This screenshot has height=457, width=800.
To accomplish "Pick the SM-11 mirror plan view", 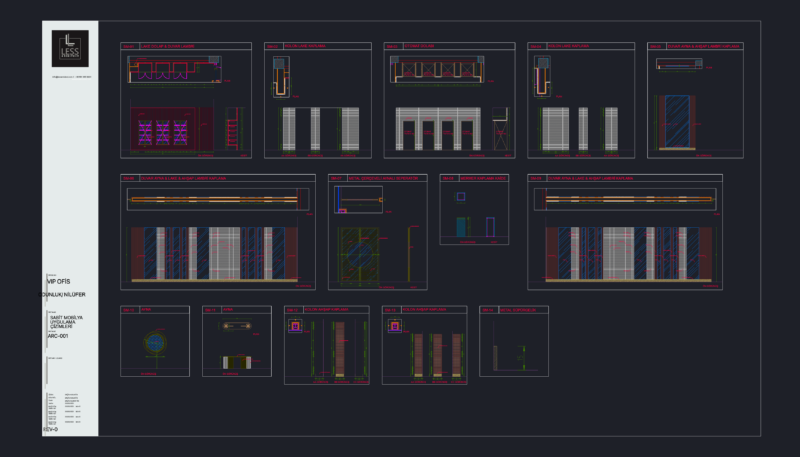I will coord(237,325).
